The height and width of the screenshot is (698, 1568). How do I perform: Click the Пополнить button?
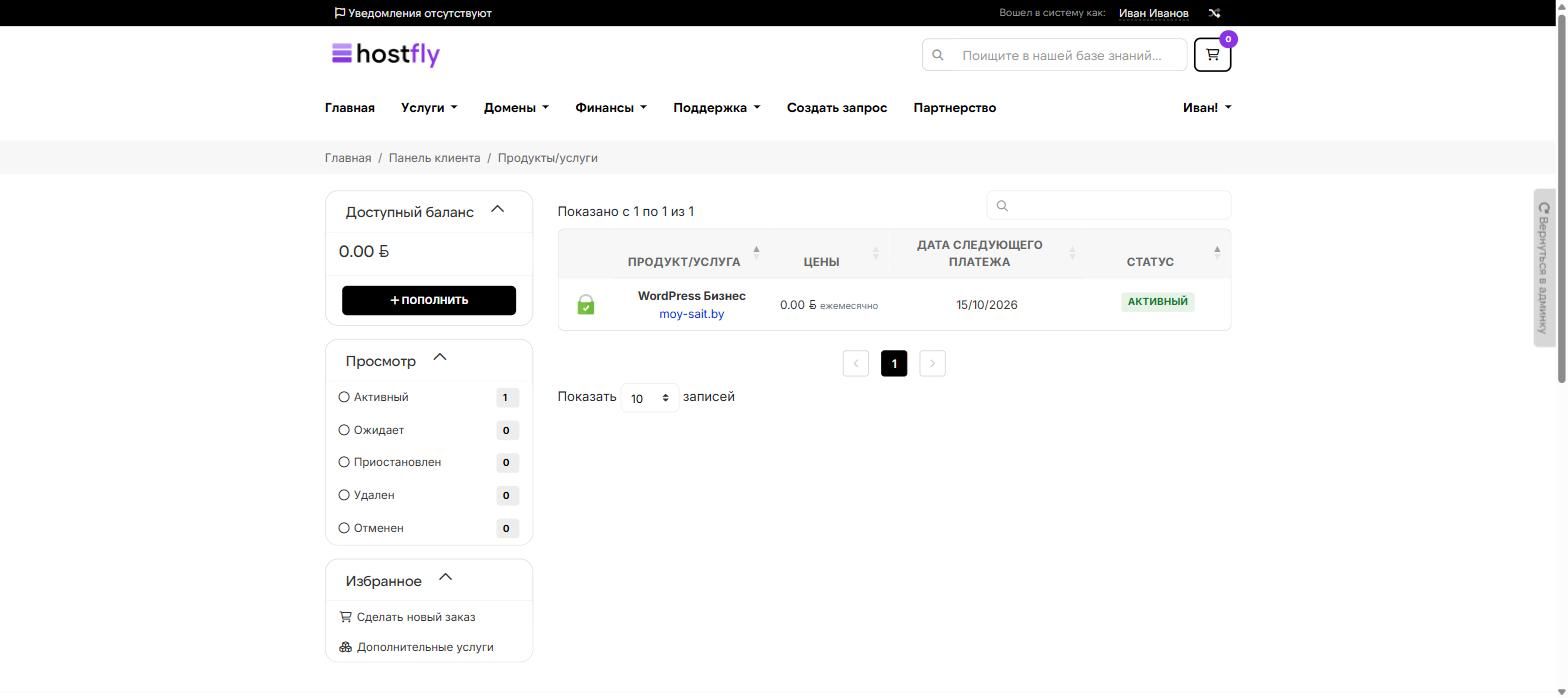pos(429,300)
